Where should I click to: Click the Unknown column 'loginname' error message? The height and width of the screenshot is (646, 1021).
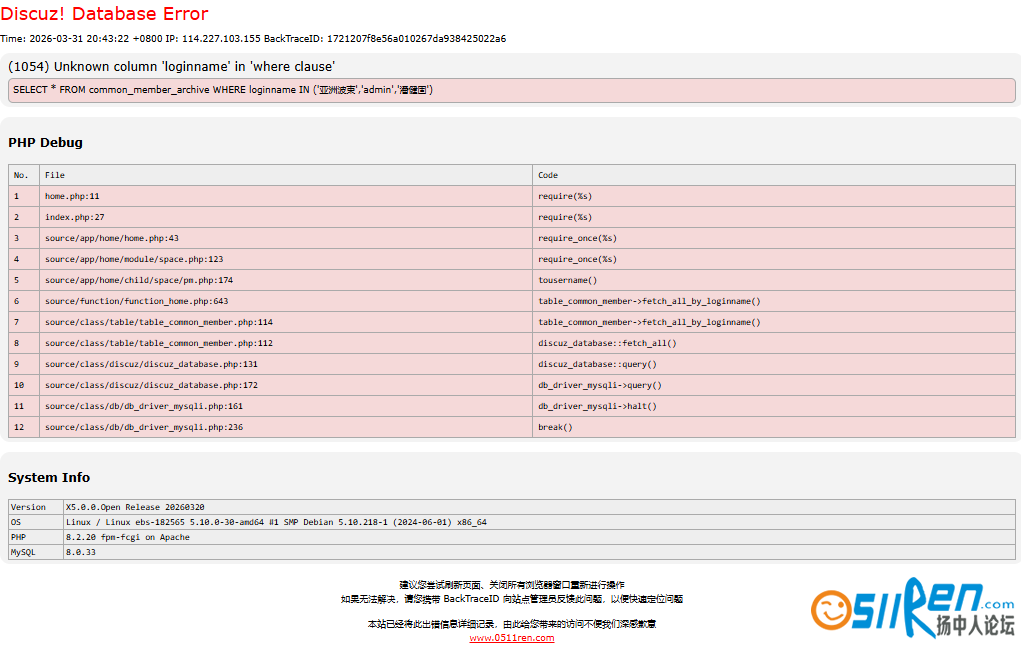pos(172,66)
